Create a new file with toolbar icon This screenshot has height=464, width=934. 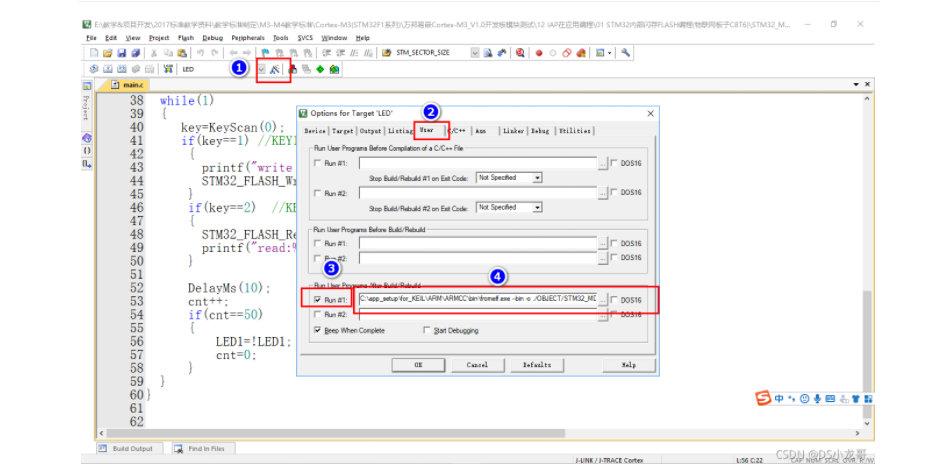point(94,52)
